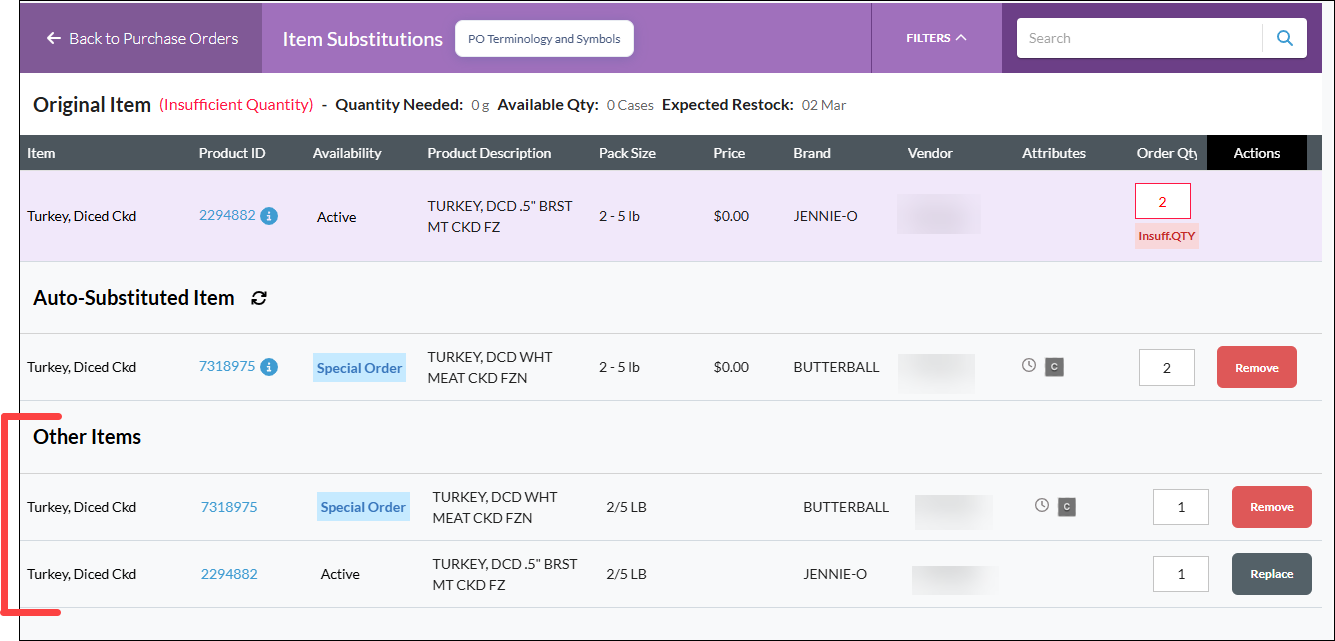This screenshot has width=1335, height=641.
Task: Remove Butterball item under Other Items
Action: point(1272,507)
